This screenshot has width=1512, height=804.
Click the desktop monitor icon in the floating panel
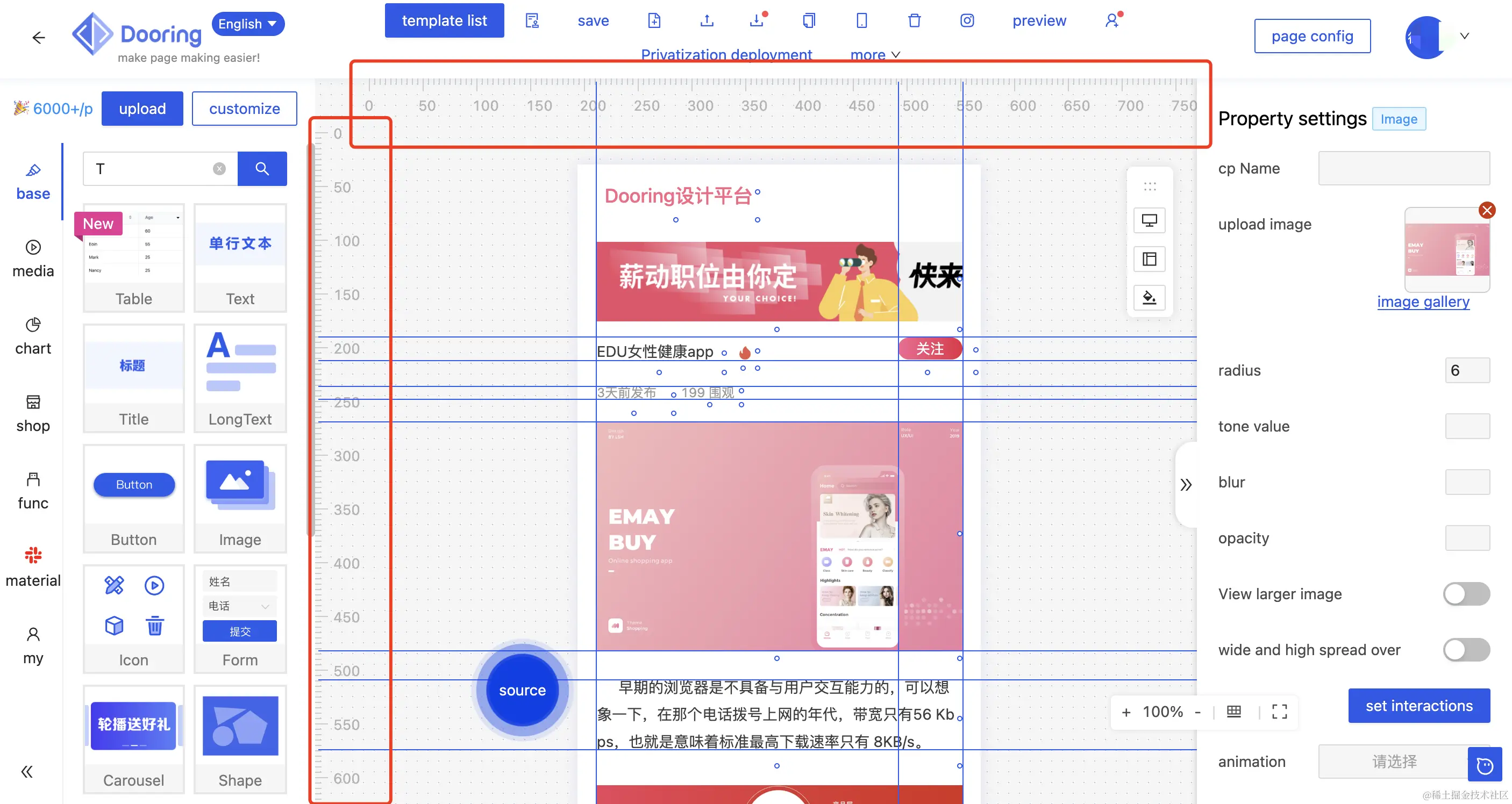coord(1149,221)
